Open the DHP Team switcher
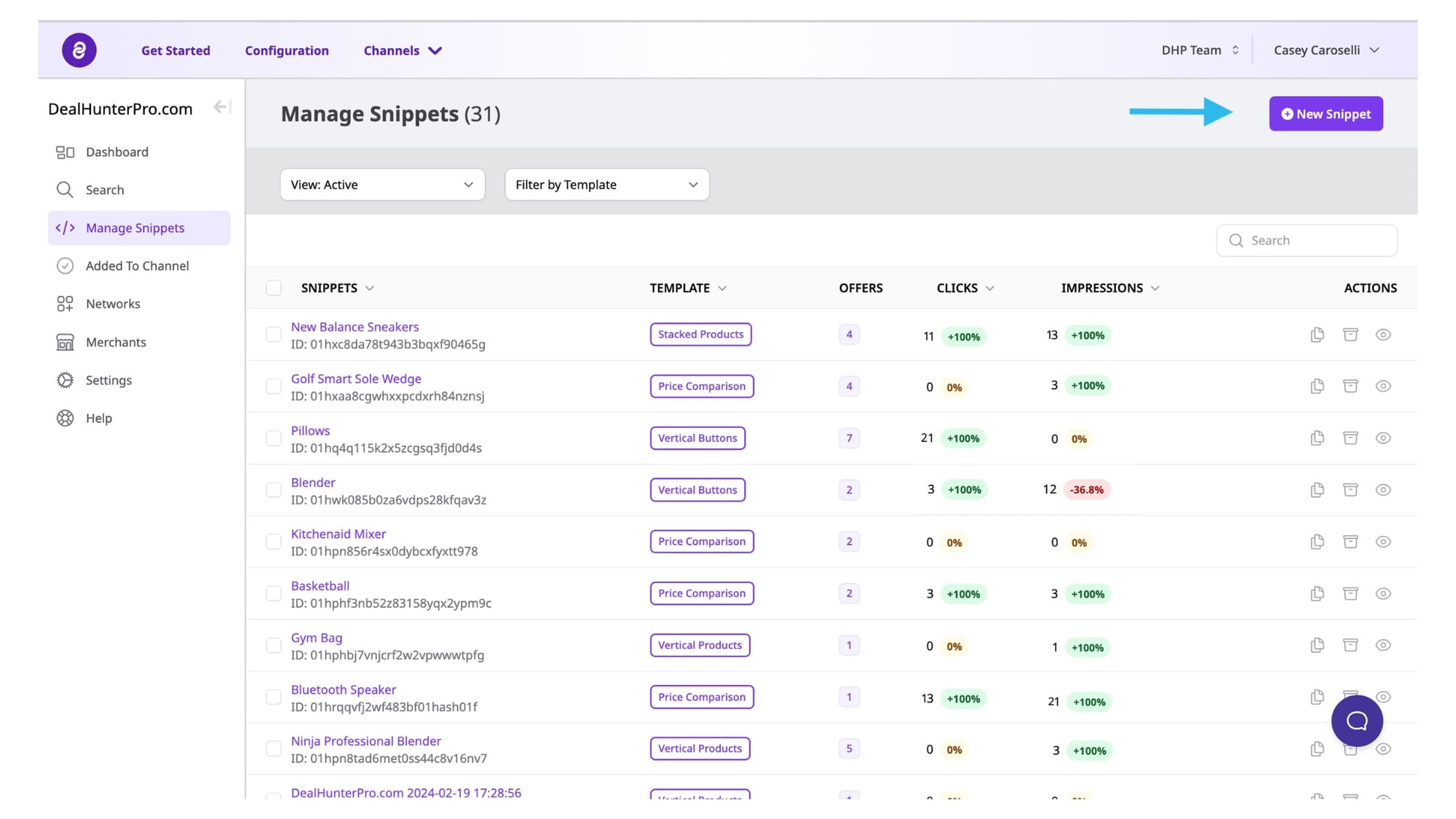 [1200, 50]
